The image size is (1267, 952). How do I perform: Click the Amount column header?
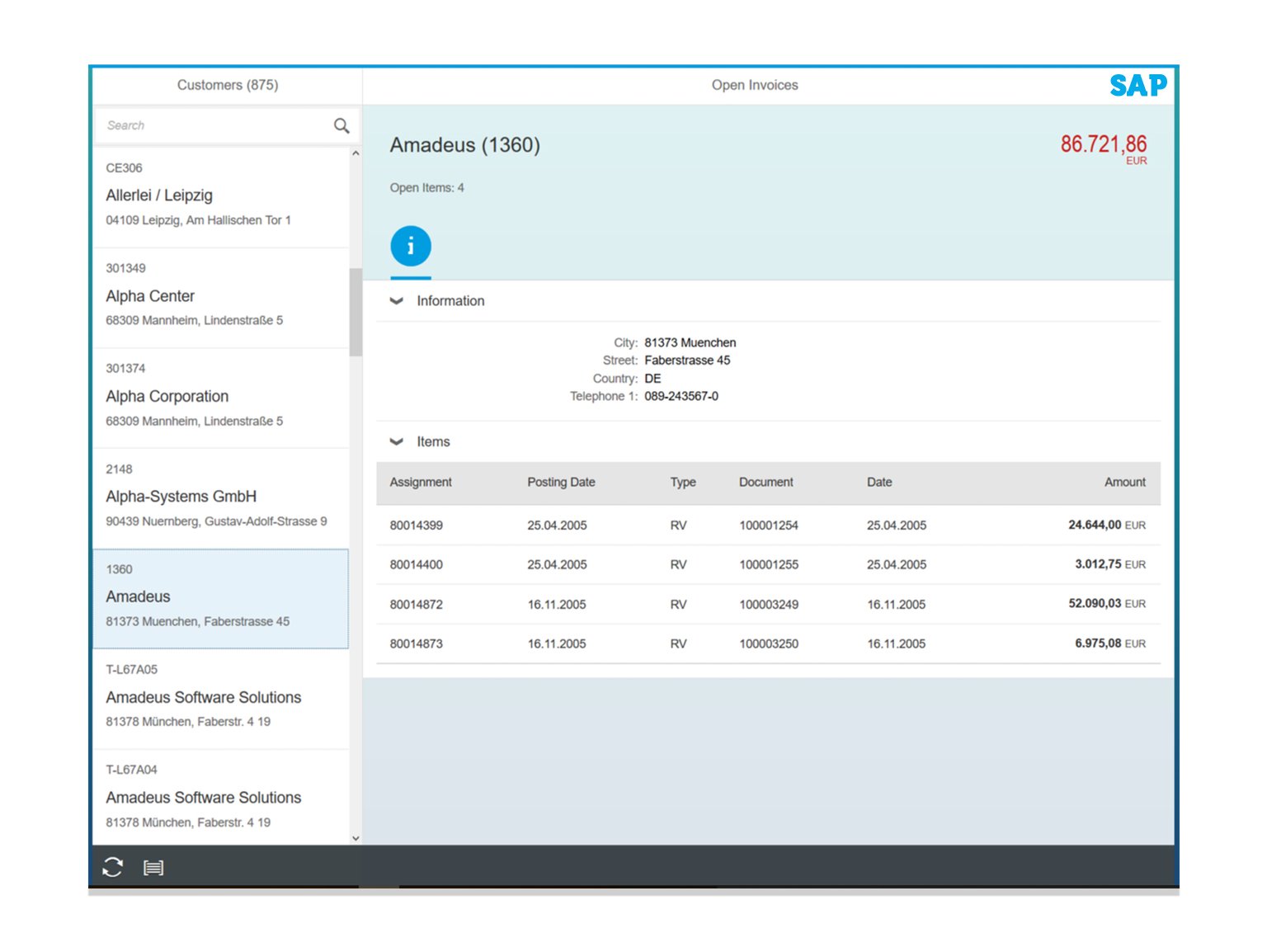(1125, 483)
